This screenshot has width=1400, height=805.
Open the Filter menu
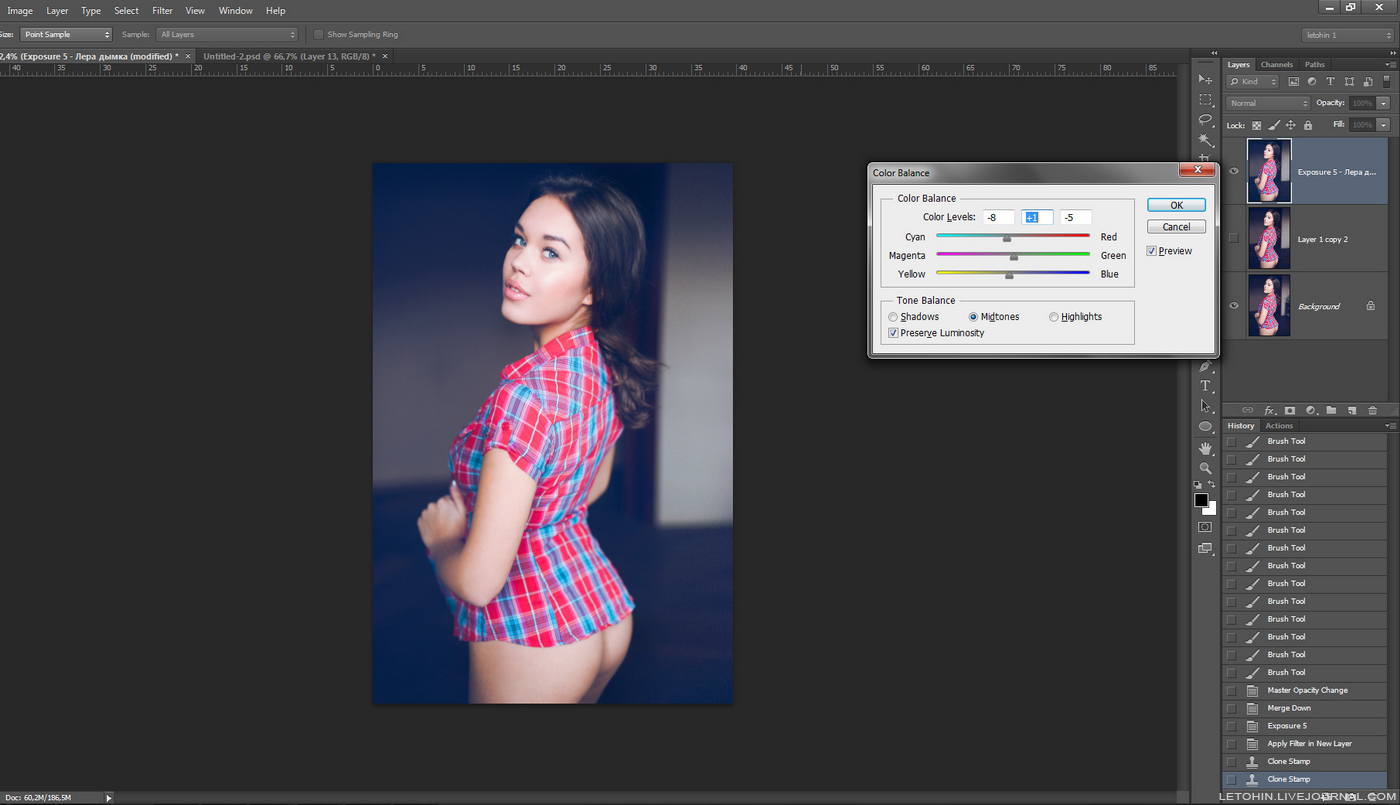(x=162, y=10)
